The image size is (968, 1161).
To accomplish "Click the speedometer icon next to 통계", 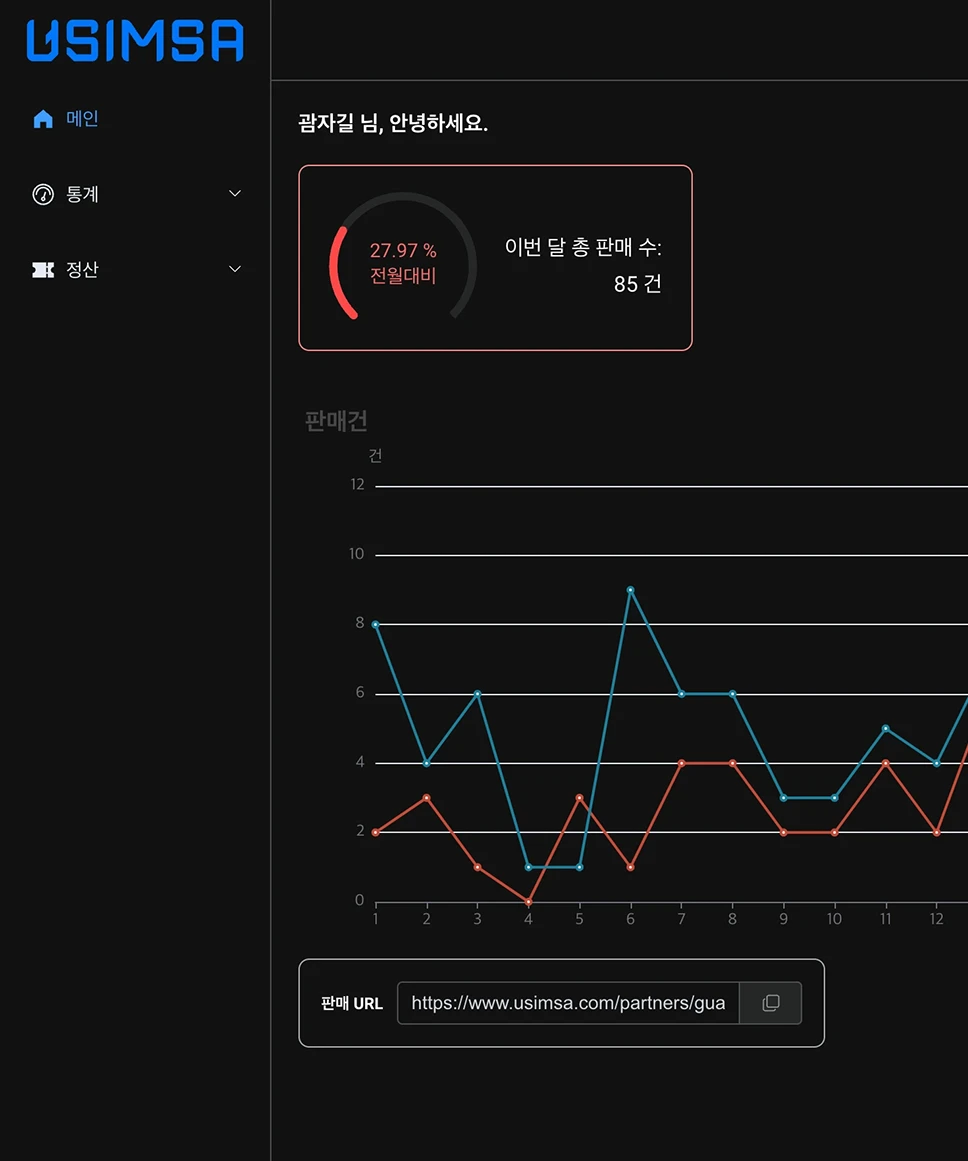I will [x=41, y=193].
